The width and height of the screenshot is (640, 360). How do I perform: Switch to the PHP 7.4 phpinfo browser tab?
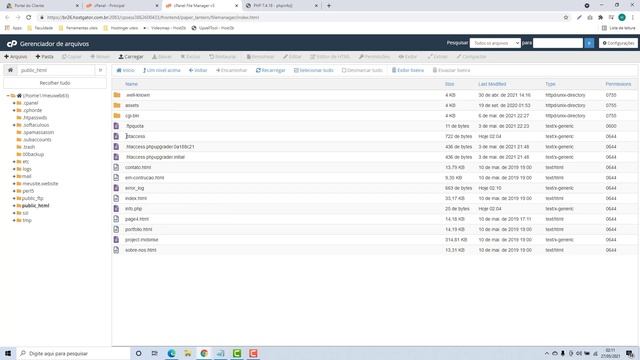tap(282, 6)
